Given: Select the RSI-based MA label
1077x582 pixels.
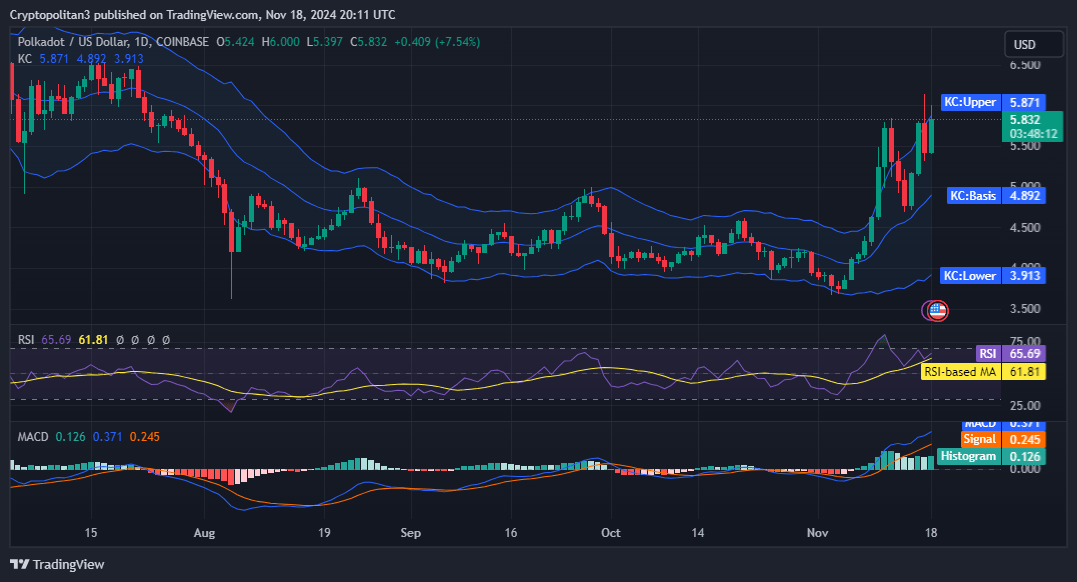Looking at the screenshot, I should [960, 372].
